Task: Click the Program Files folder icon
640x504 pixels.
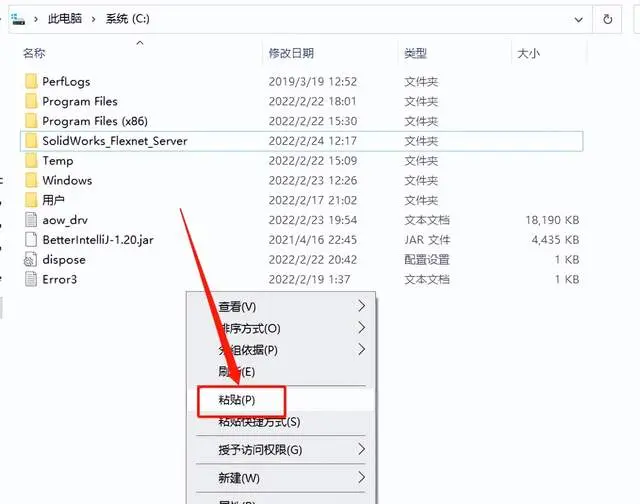Action: coord(31,101)
